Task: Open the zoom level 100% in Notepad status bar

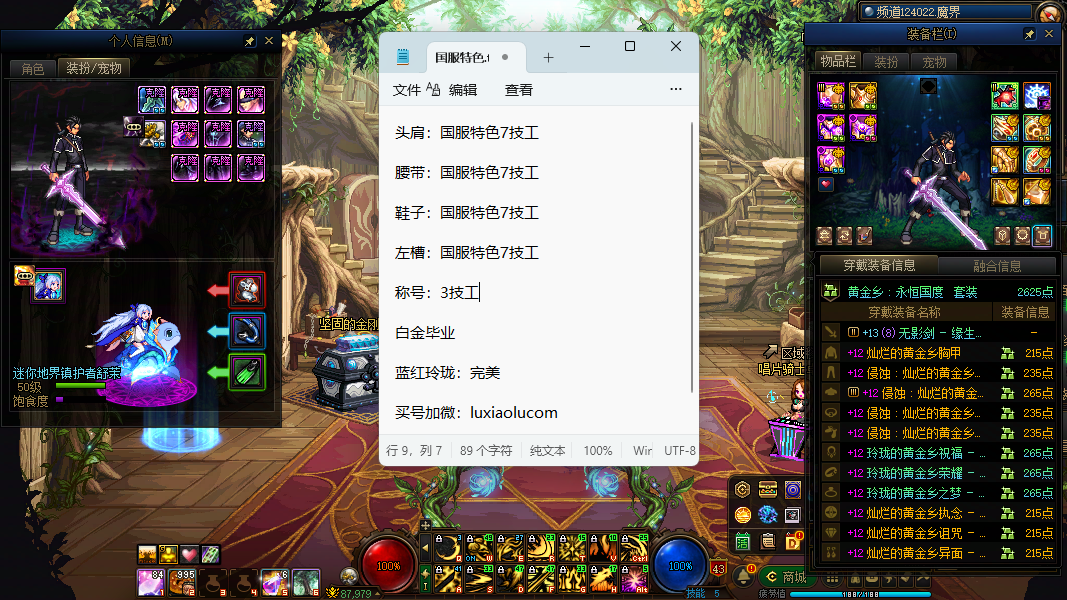Action: click(598, 451)
